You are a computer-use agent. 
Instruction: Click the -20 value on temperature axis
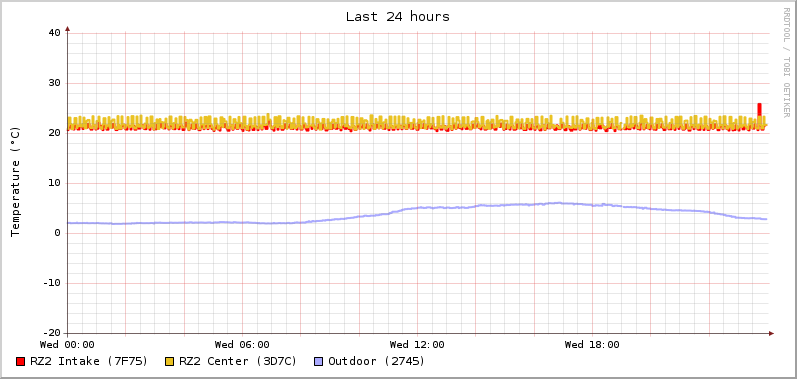(52, 333)
